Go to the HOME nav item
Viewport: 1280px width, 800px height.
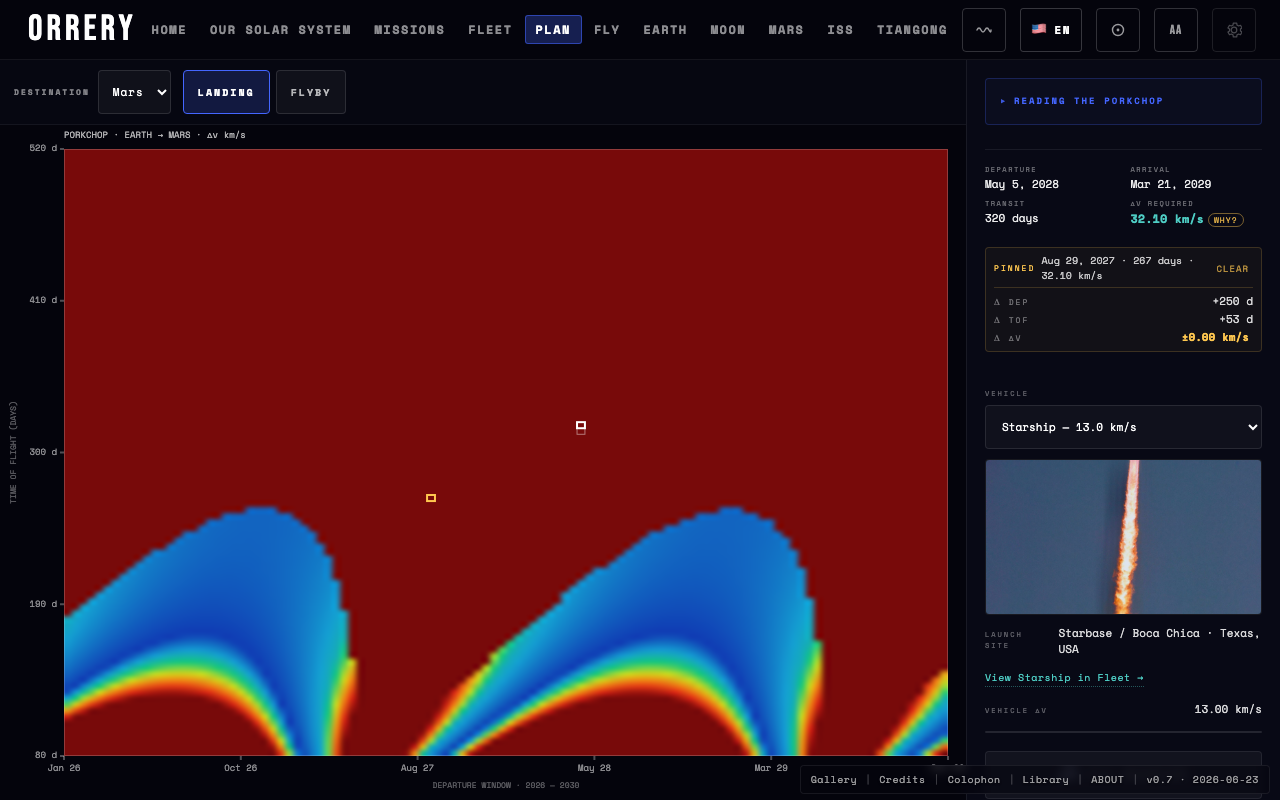coord(169,30)
